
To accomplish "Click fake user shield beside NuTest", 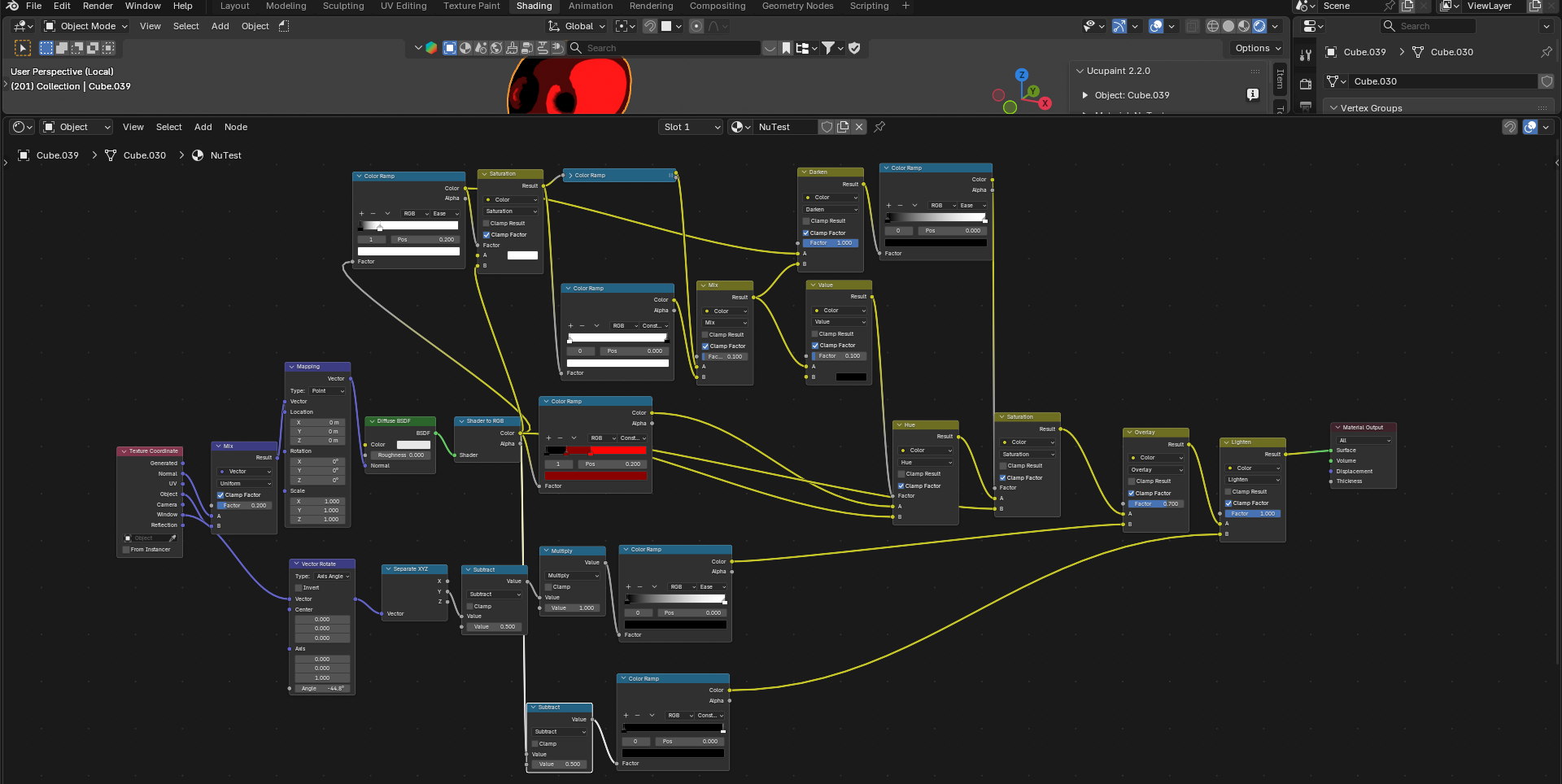I will coord(827,127).
